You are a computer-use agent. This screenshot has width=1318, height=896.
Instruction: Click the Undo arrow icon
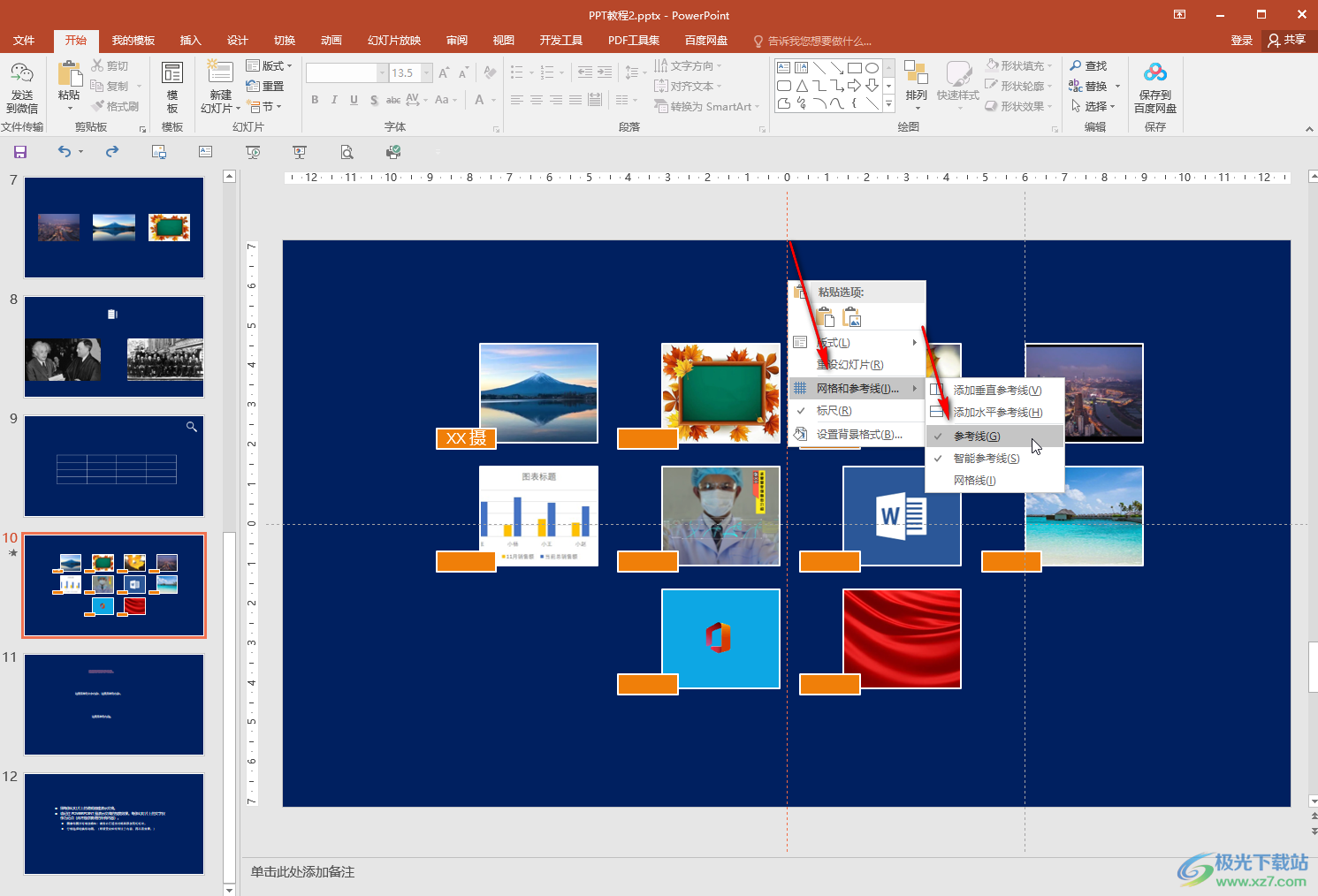(65, 152)
